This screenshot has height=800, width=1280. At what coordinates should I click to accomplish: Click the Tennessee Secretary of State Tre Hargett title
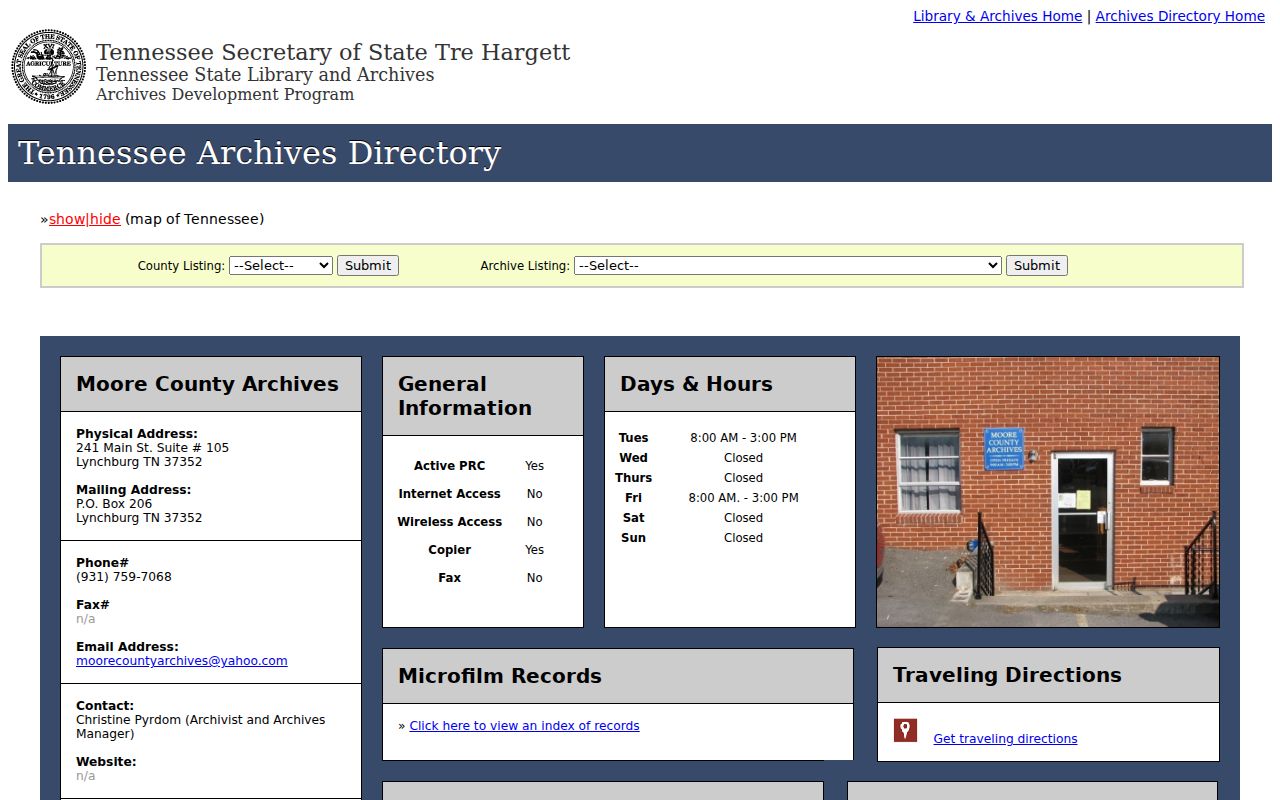[x=333, y=52]
